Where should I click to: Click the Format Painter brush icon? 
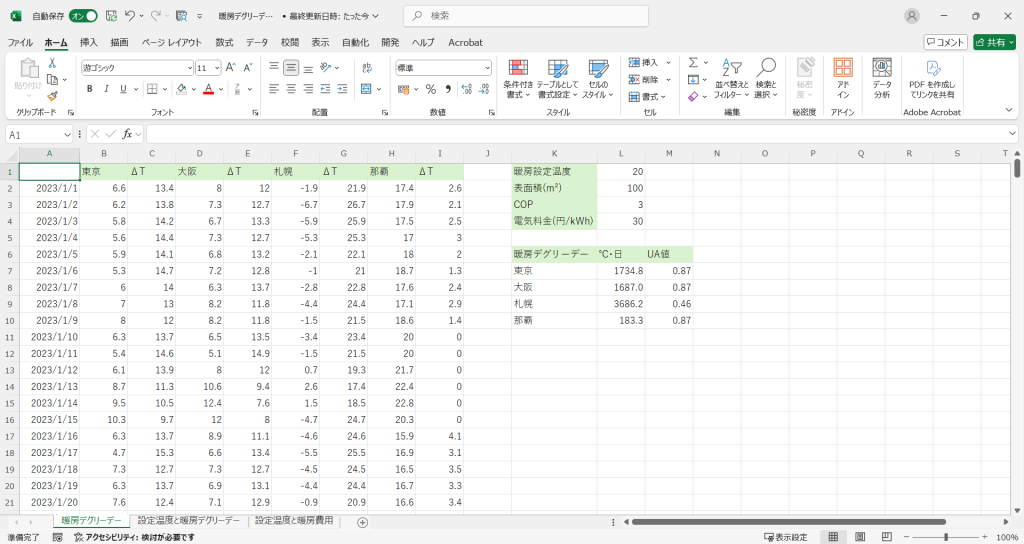pyautogui.click(x=52, y=96)
